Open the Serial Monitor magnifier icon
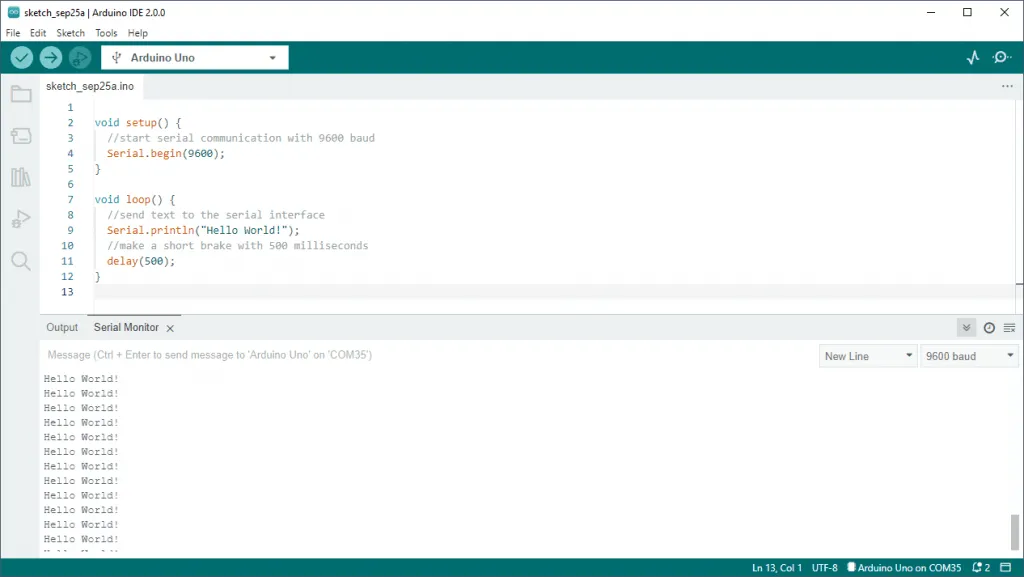The image size is (1024, 577). 1001,57
